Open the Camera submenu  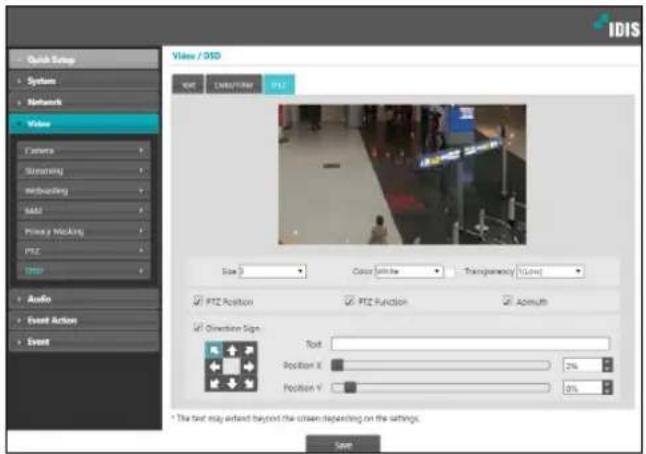(84, 150)
